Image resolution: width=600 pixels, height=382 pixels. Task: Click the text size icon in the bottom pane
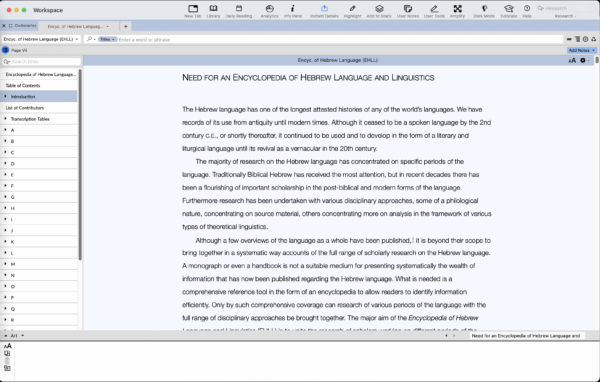(x=7, y=346)
